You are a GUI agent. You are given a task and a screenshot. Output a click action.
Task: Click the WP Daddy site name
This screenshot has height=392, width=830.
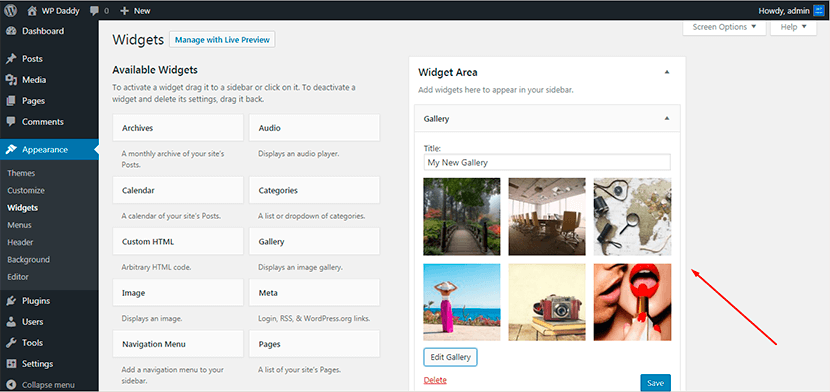tap(60, 11)
